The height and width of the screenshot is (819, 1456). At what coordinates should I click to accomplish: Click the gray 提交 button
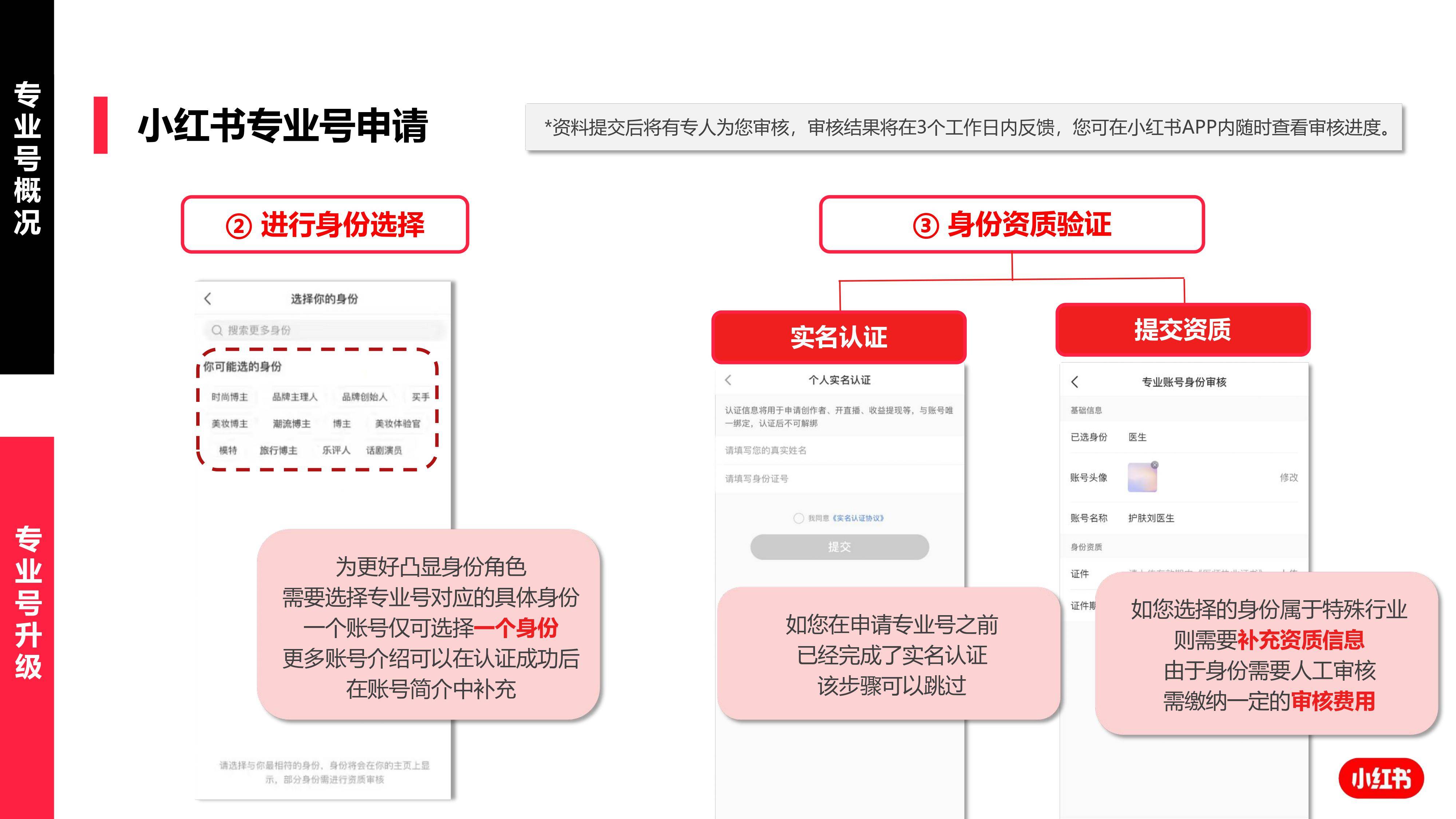pyautogui.click(x=839, y=547)
